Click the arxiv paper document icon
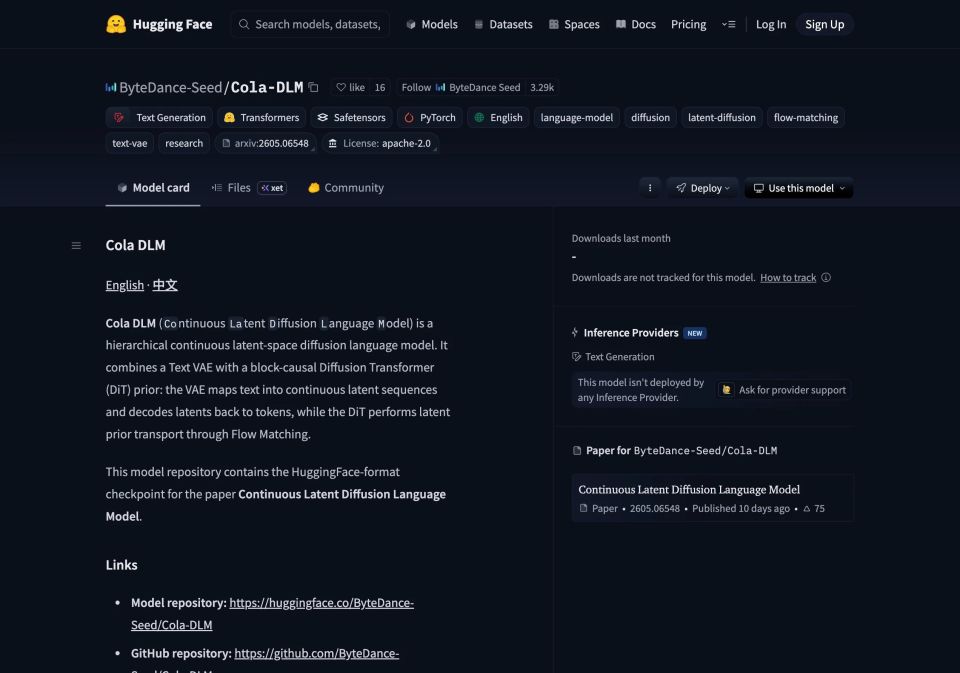Viewport: 960px width, 673px height. pyautogui.click(x=226, y=143)
